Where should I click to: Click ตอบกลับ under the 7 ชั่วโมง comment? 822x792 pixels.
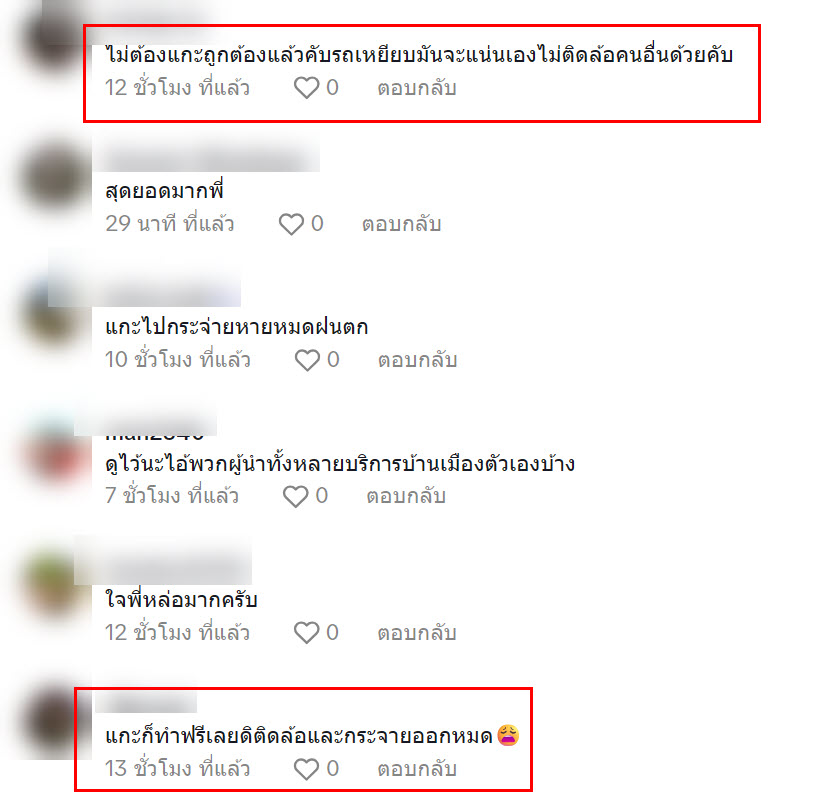pos(406,496)
